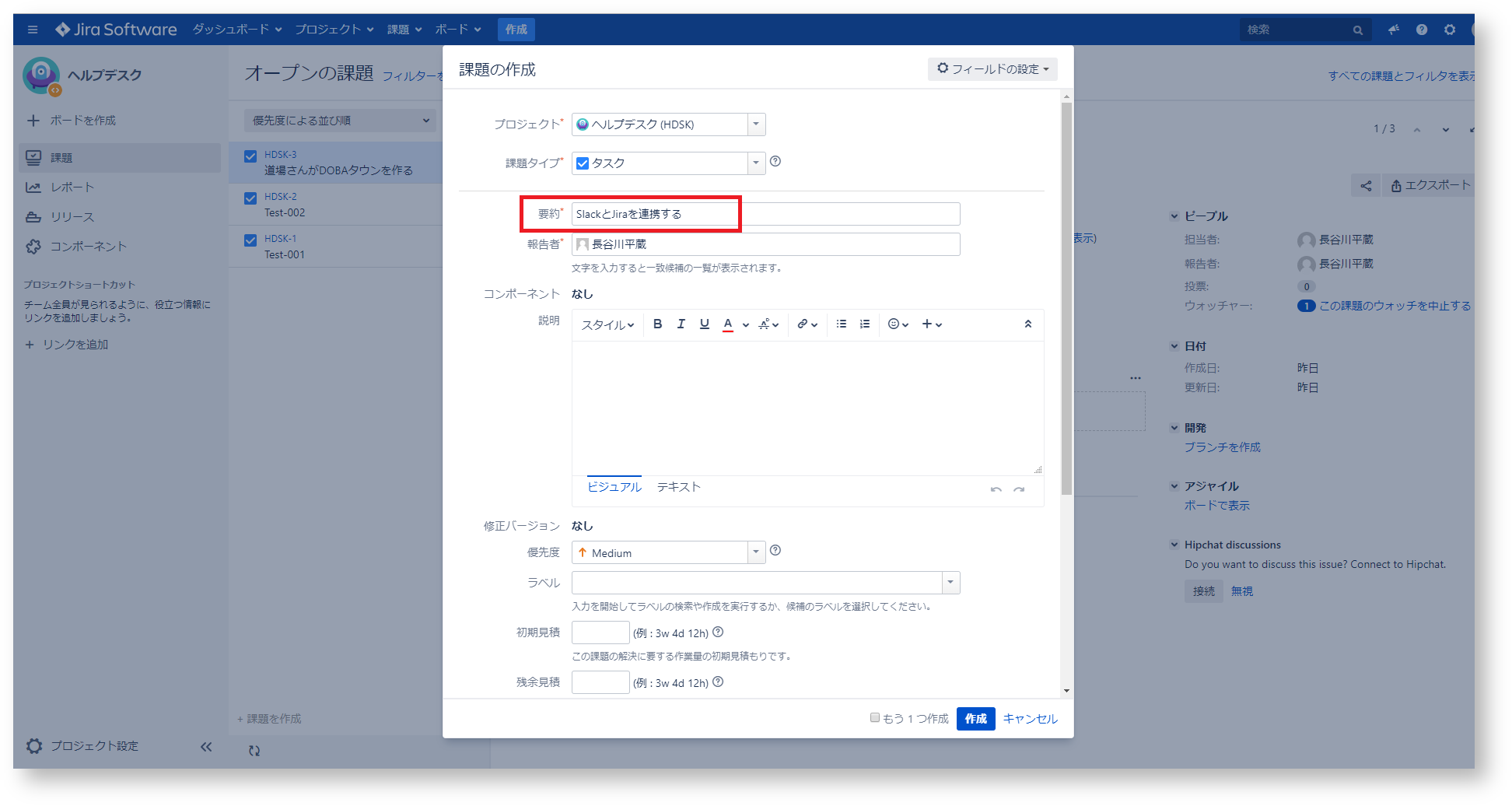Image resolution: width=1512 pixels, height=806 pixels.
Task: Insert a numbered list
Action: click(x=865, y=324)
